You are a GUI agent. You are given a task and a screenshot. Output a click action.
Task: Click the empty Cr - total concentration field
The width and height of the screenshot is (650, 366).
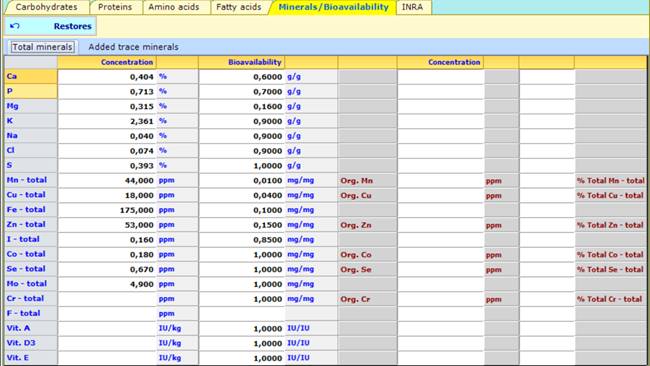pyautogui.click(x=107, y=299)
